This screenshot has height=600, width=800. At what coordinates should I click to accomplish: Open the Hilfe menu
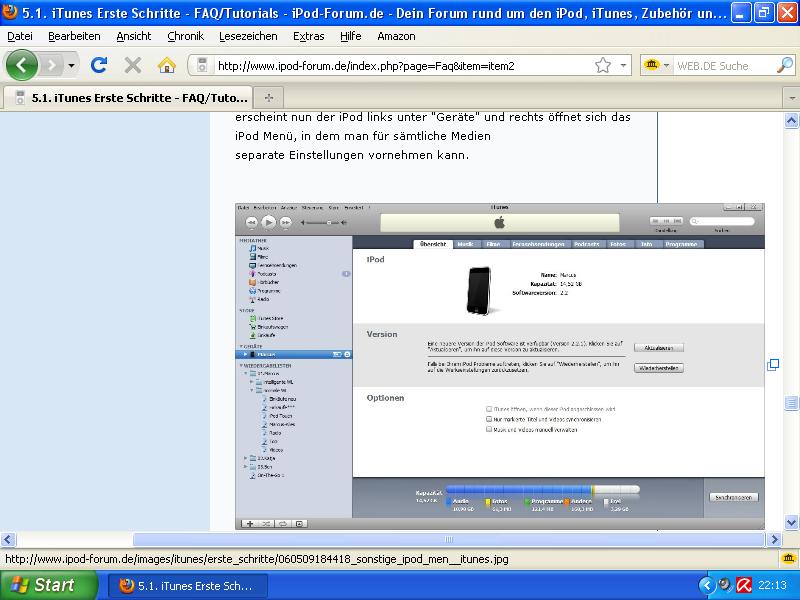351,36
